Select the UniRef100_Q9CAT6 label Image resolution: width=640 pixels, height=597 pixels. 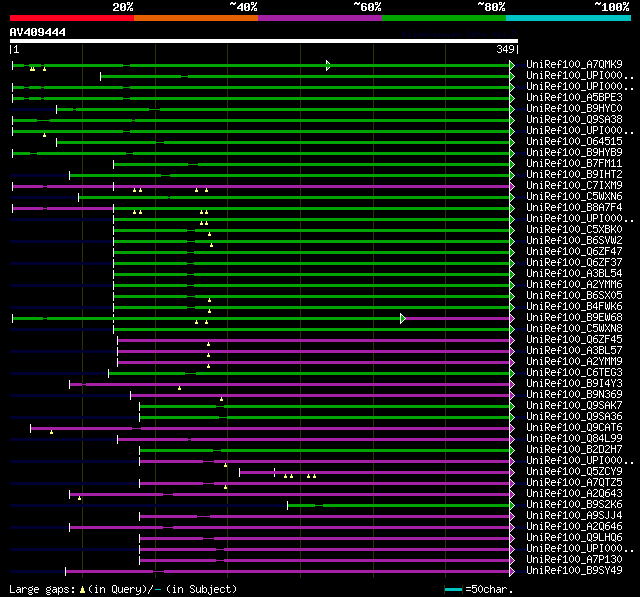[x=574, y=428]
